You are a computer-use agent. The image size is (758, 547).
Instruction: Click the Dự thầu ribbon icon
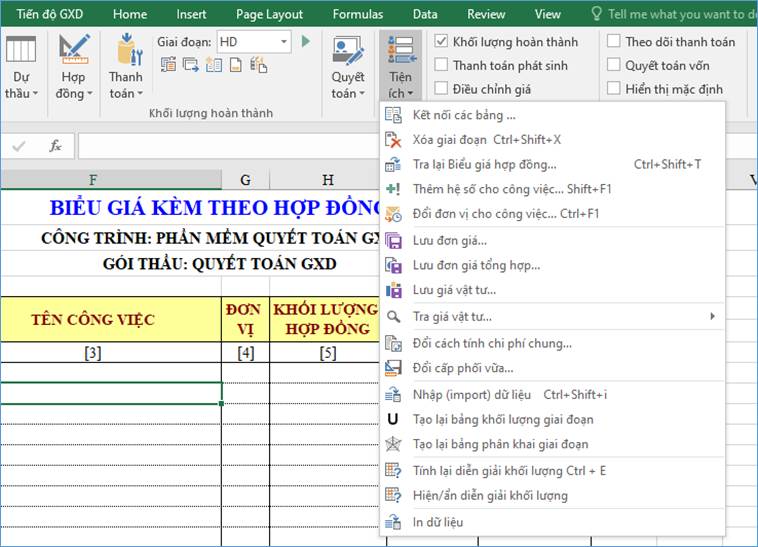coord(21,52)
